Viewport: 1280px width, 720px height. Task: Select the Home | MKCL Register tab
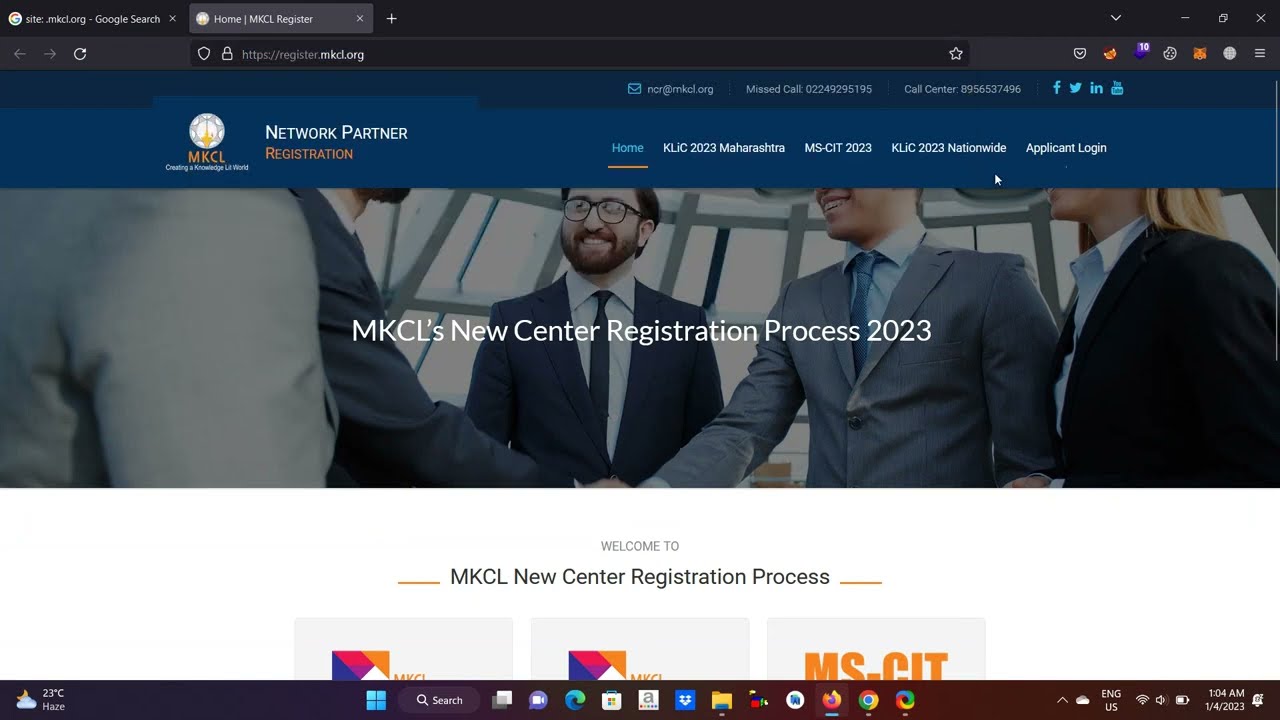click(281, 19)
